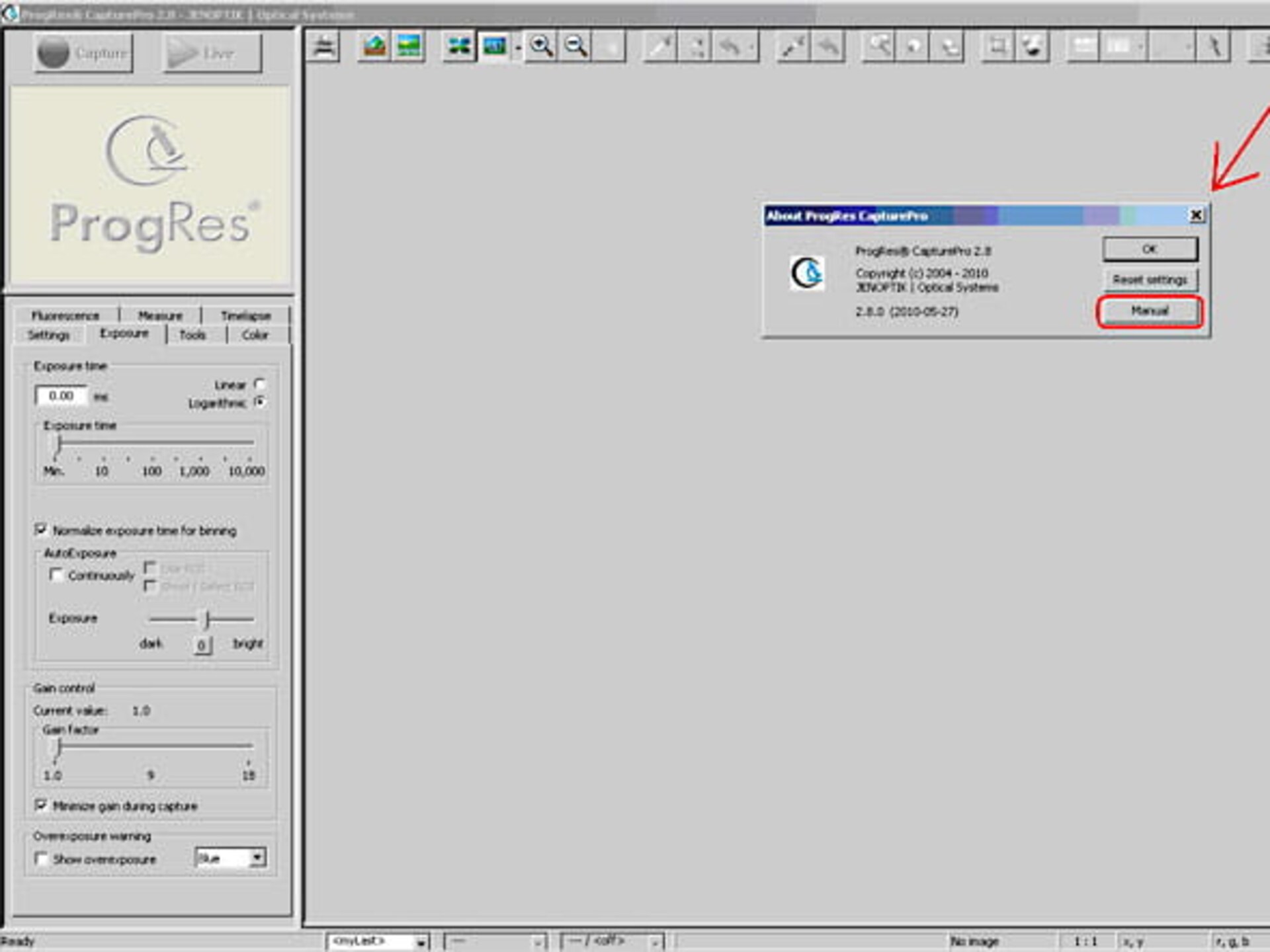This screenshot has height=952, width=1270.
Task: Open dropdown arrow next to actual-size icon
Action: tap(518, 48)
